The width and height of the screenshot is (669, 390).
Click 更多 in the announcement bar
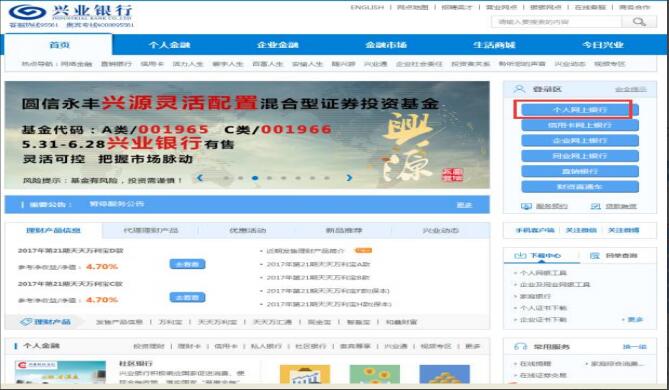point(464,205)
